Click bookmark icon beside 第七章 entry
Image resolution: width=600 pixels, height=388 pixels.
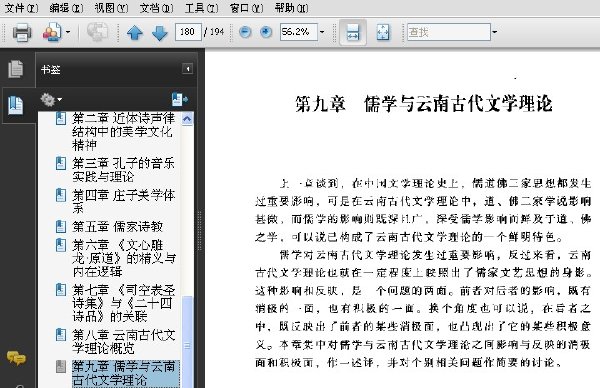tap(61, 290)
